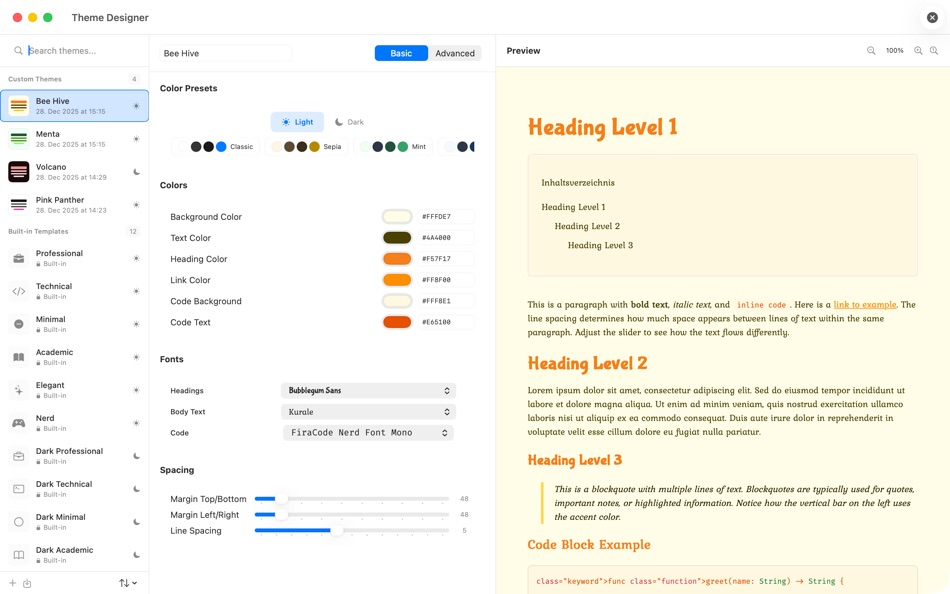Click the 100% zoom level label
950x594 pixels.
[894, 51]
